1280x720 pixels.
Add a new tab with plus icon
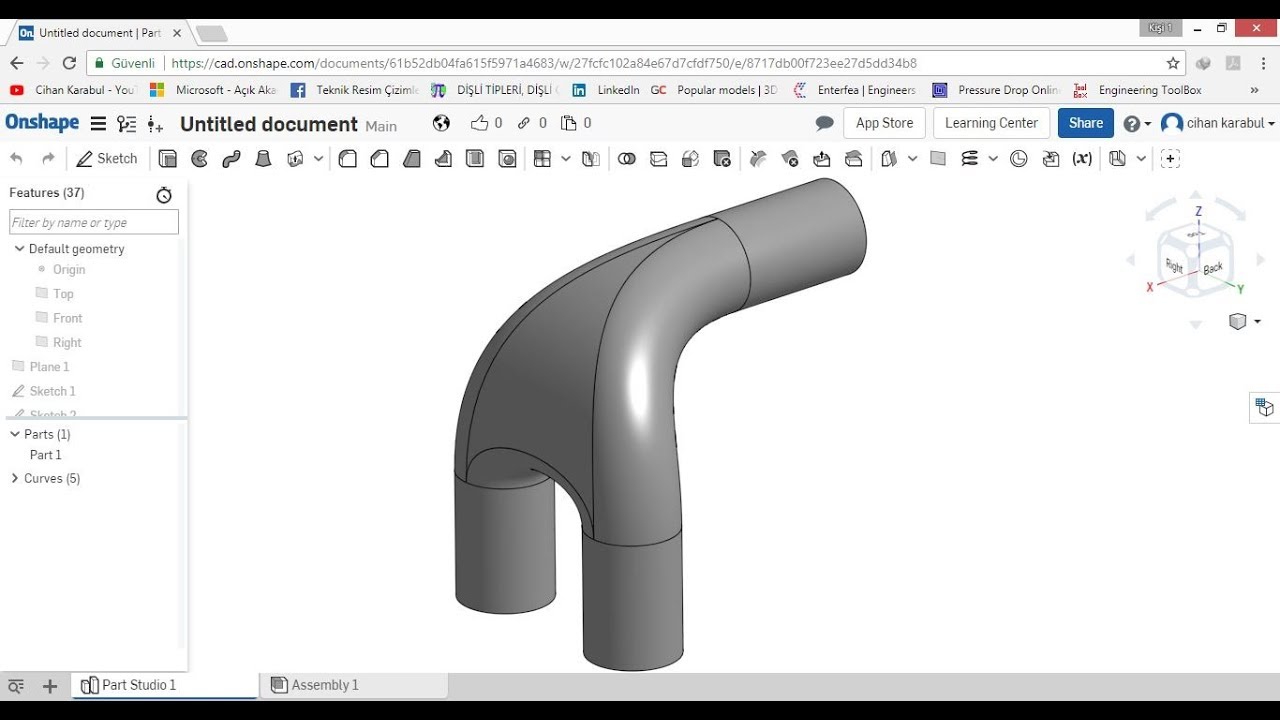click(x=50, y=686)
